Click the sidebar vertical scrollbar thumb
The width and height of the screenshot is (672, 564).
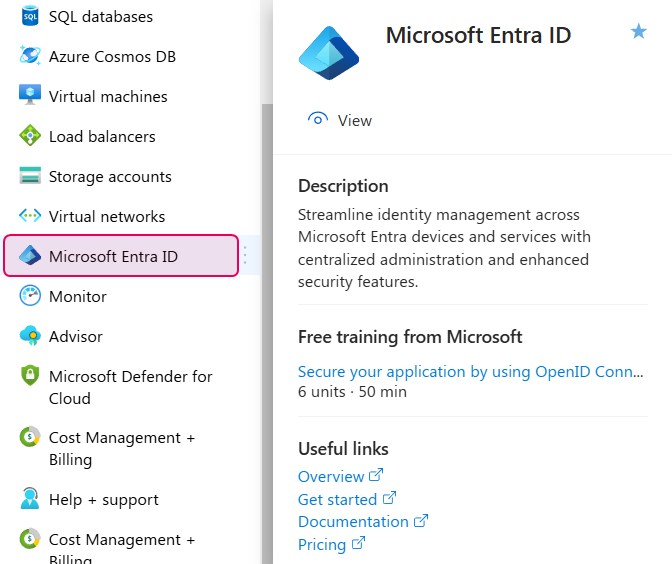pyautogui.click(x=267, y=333)
